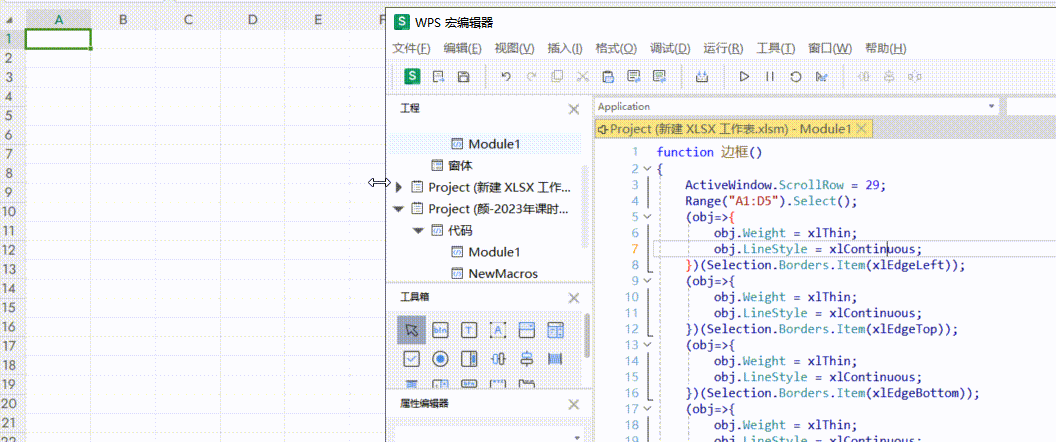Open the 插入(I) menu
The width and height of the screenshot is (1056, 442).
(565, 49)
